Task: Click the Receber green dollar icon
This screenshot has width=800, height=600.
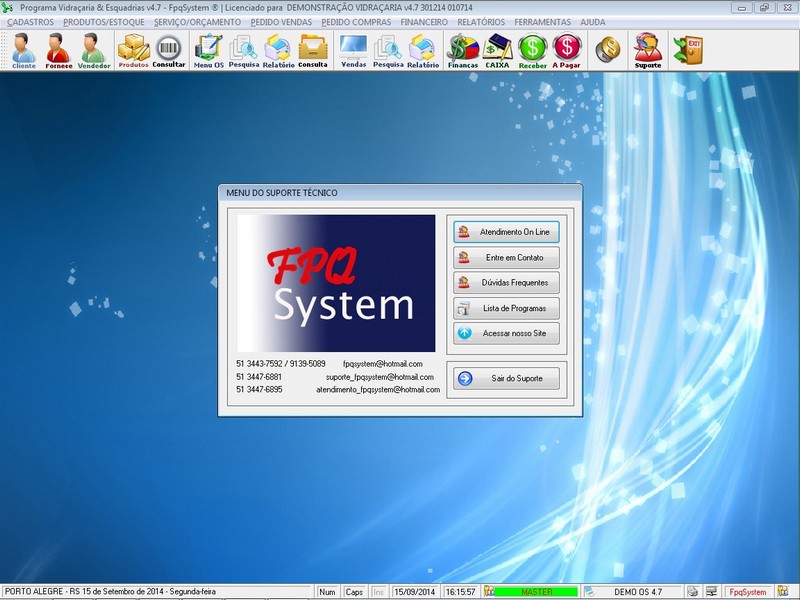Action: coord(533,50)
